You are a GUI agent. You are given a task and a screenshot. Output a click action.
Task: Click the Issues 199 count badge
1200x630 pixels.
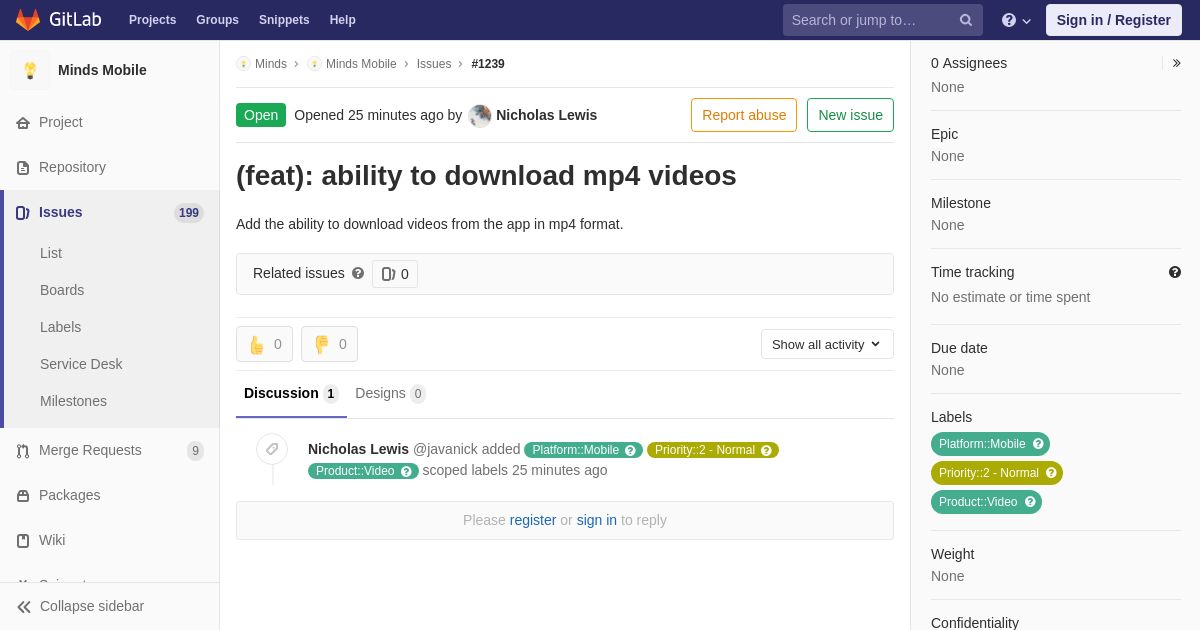click(189, 213)
